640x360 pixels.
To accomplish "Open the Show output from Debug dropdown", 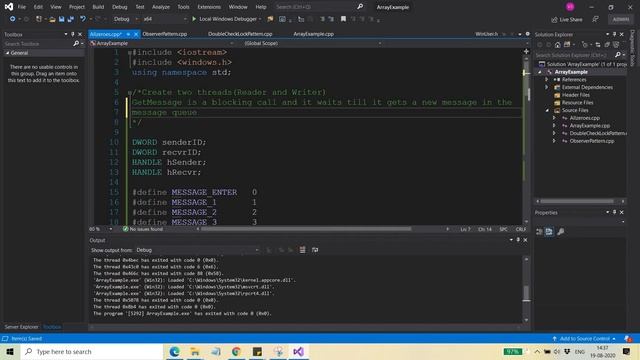I will (x=197, y=250).
